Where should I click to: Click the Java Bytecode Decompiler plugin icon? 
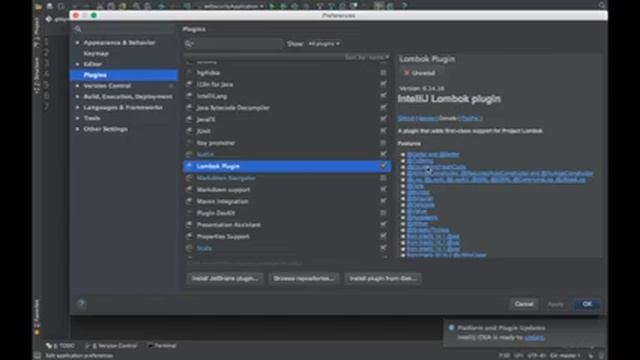point(189,108)
